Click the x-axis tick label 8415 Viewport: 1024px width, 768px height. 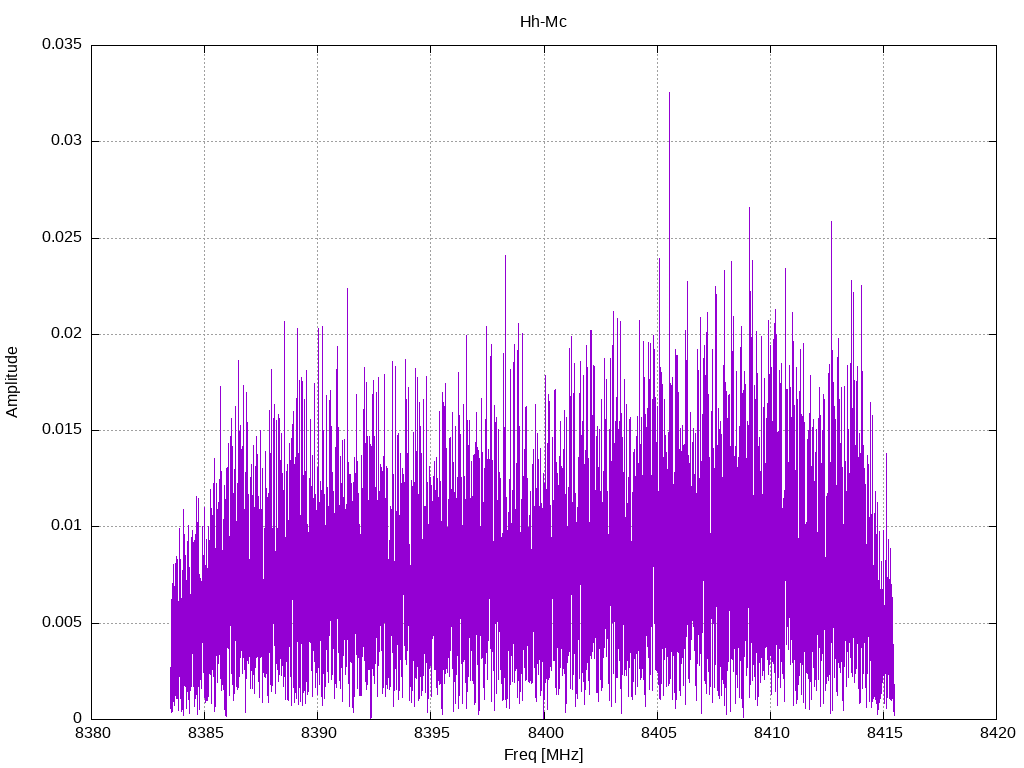click(x=884, y=733)
